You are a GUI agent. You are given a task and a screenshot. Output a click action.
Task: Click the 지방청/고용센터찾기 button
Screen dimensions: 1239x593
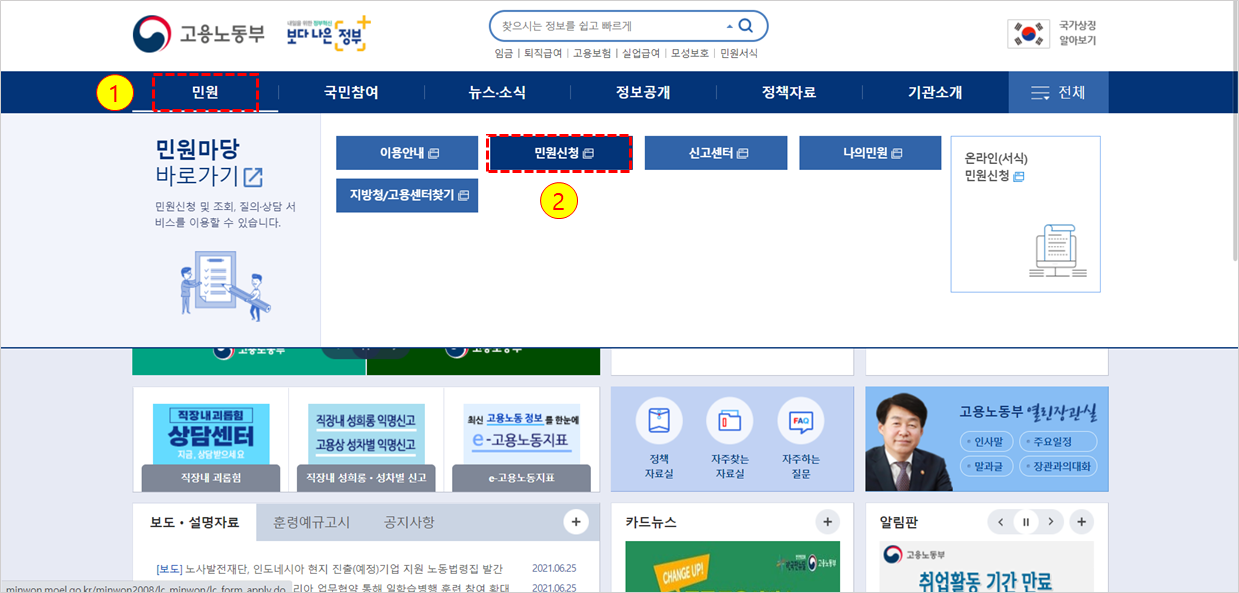(x=407, y=196)
